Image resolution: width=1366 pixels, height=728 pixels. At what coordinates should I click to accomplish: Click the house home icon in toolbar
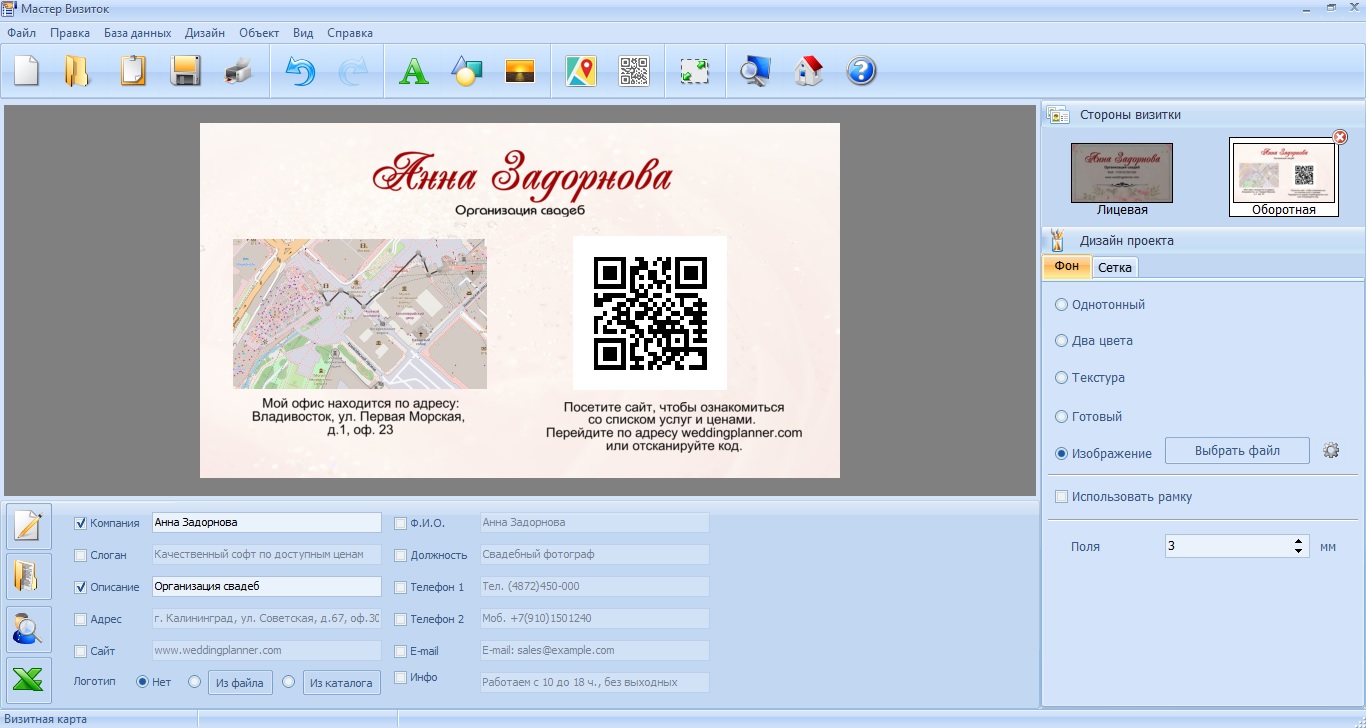[808, 71]
